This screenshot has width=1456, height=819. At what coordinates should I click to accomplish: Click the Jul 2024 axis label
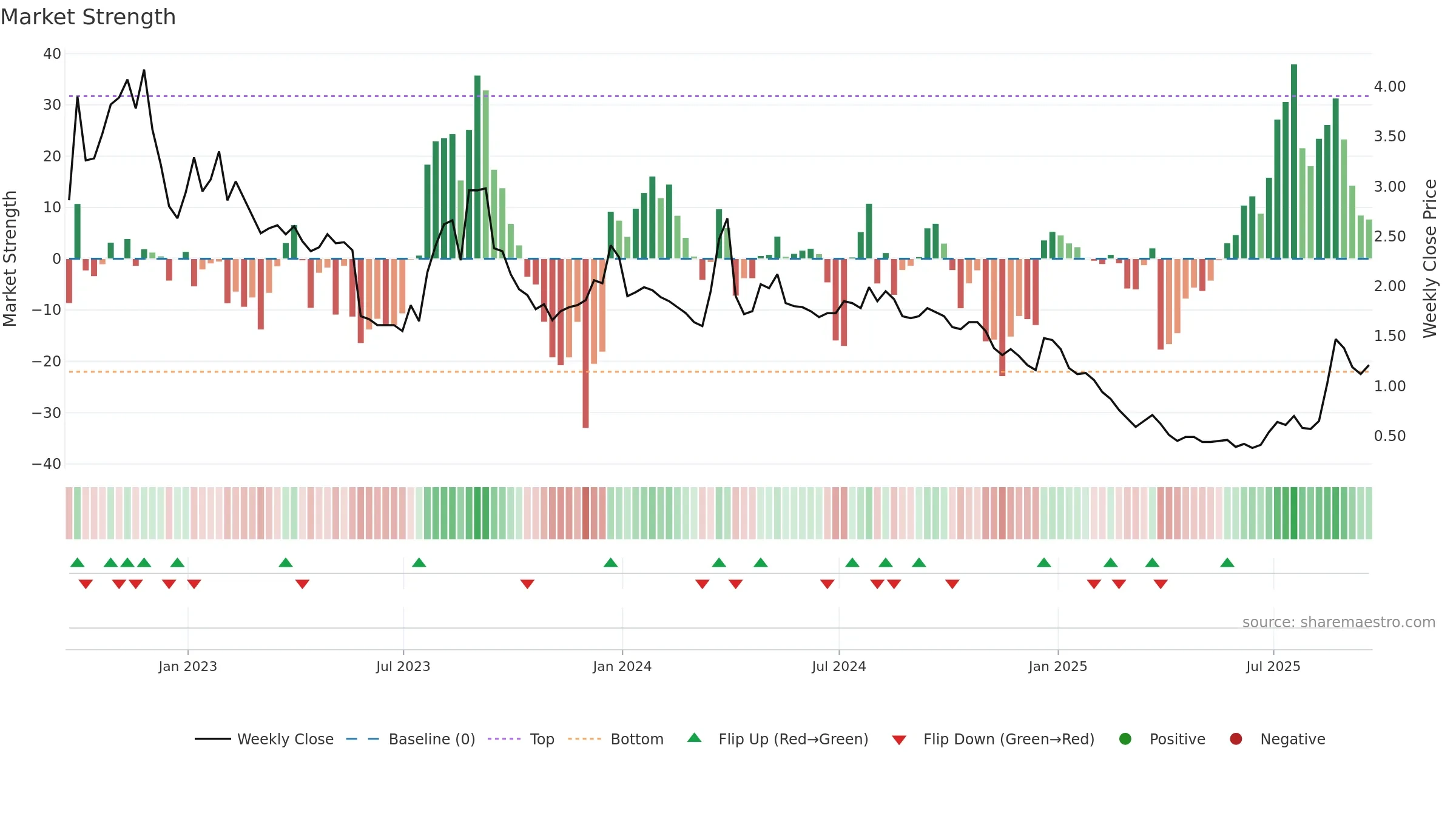click(839, 666)
